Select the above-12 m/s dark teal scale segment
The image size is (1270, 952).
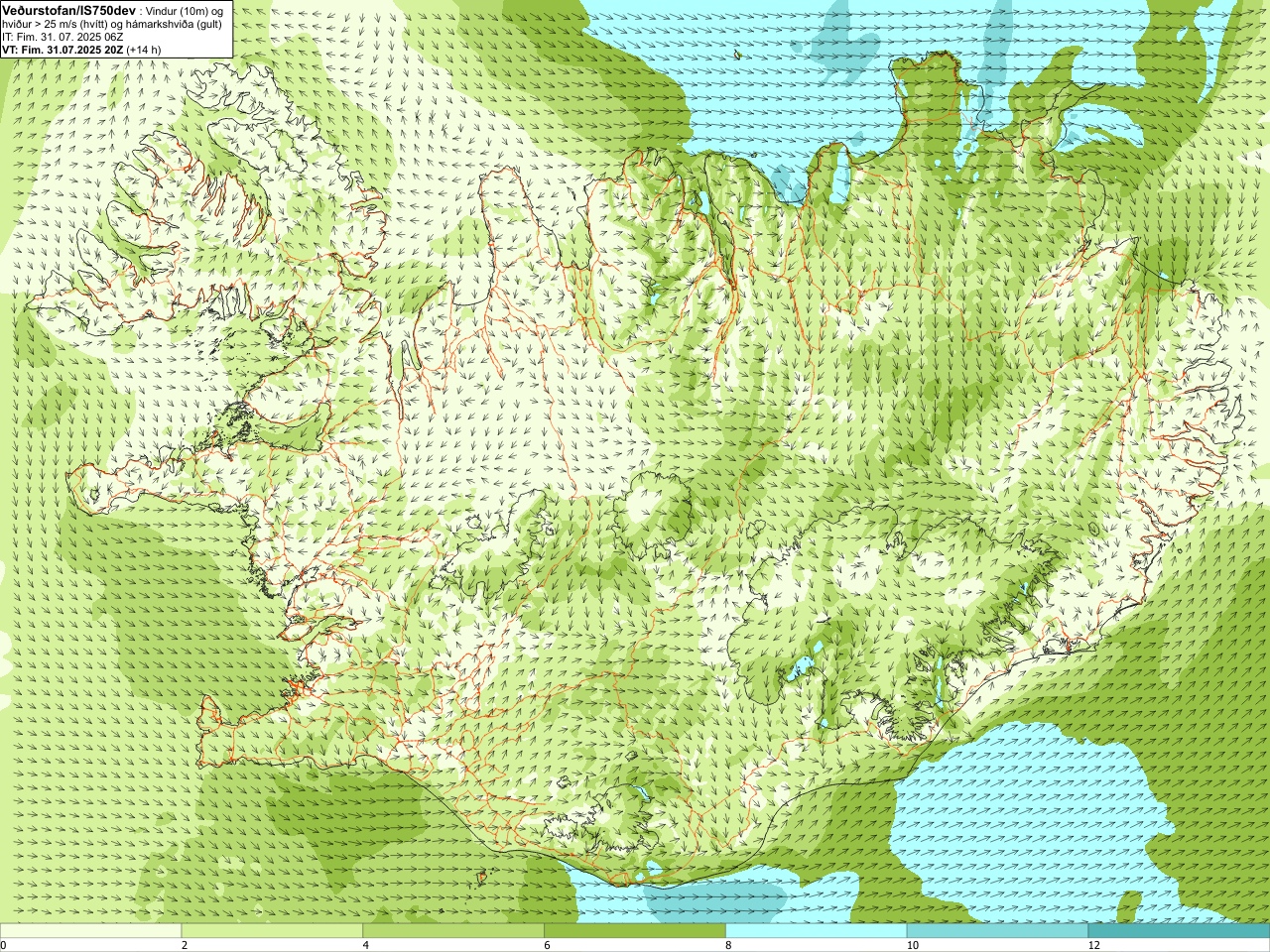(x=1179, y=930)
